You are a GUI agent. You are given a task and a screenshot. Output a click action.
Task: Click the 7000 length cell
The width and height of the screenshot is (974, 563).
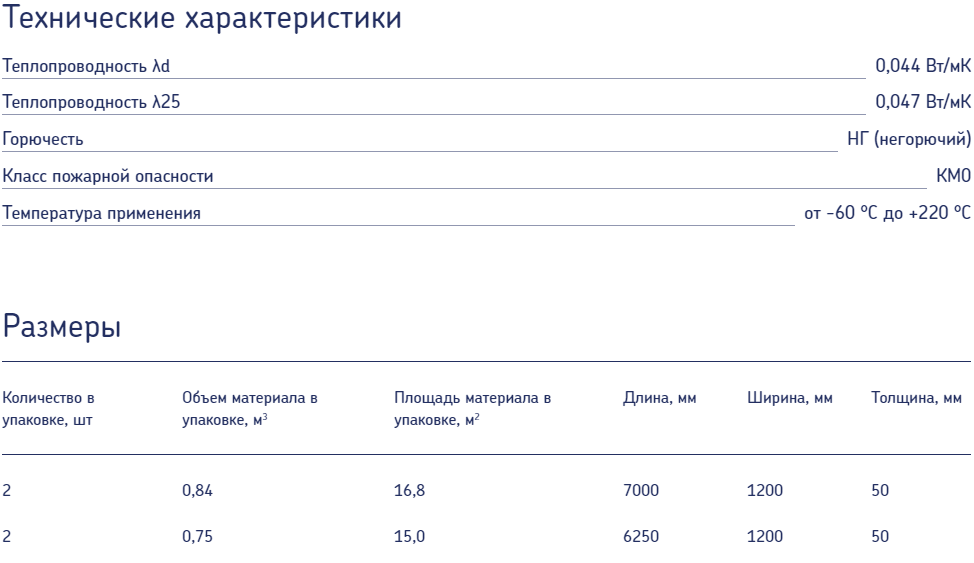point(641,490)
